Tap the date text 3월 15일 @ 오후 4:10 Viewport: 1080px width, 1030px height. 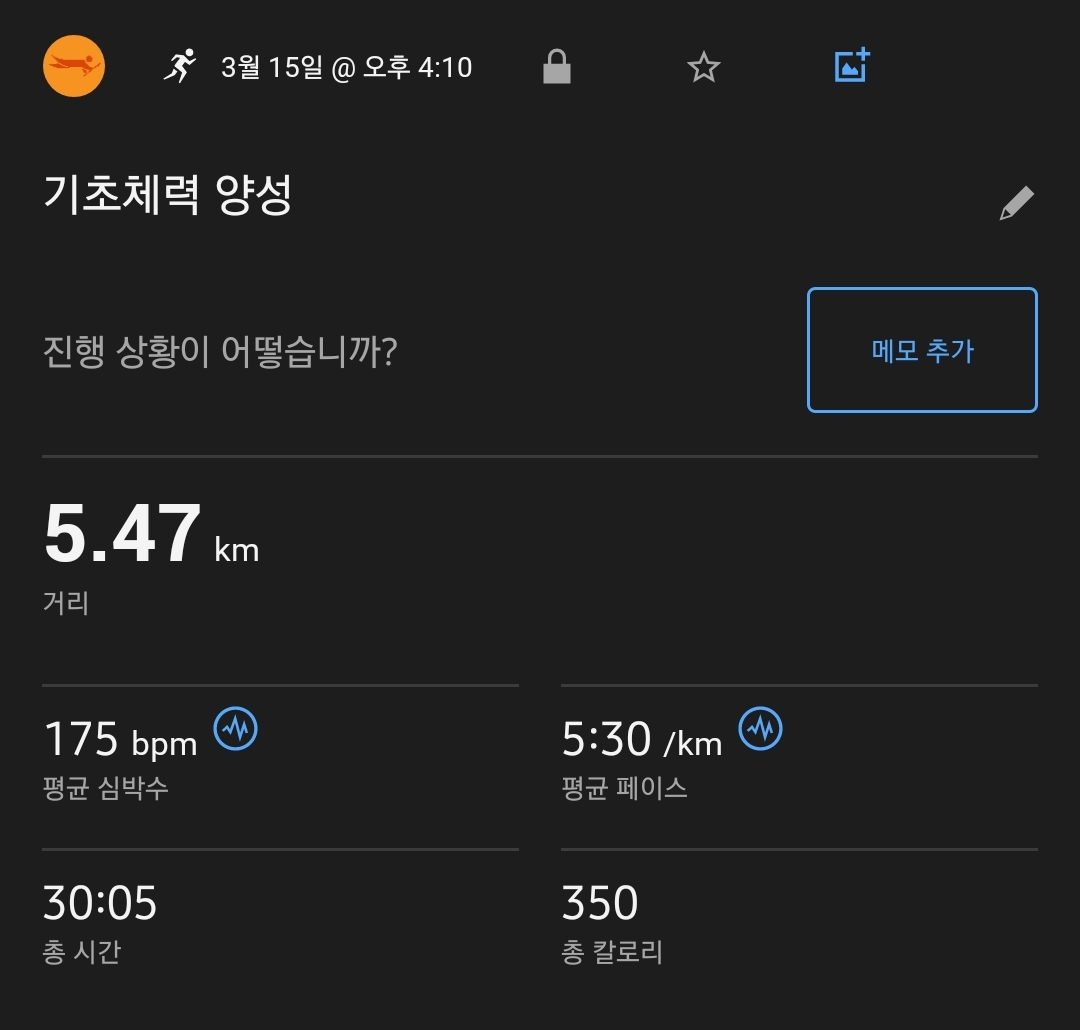(x=346, y=68)
